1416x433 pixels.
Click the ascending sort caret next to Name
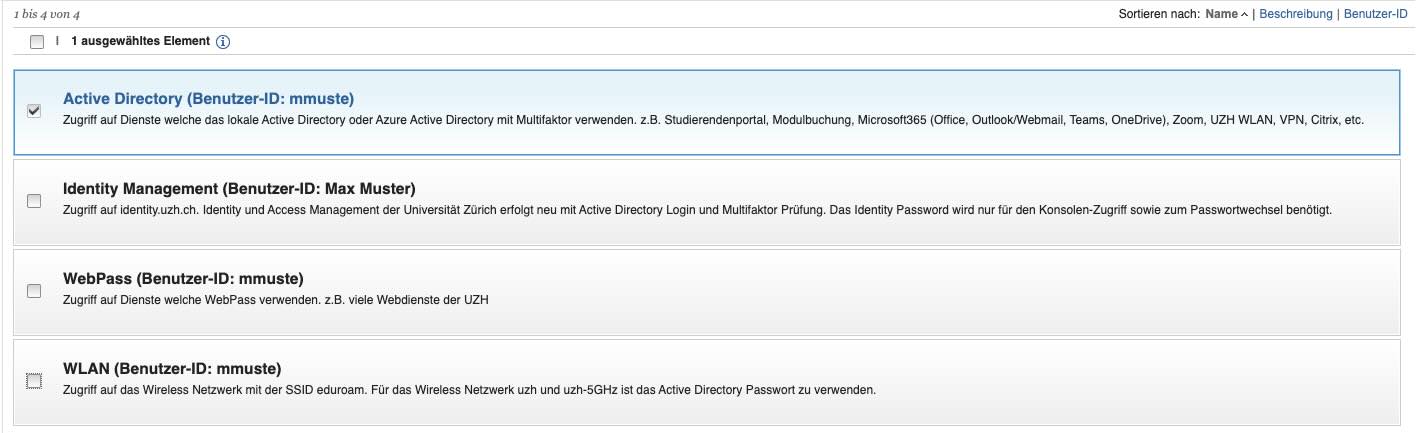pos(1244,14)
